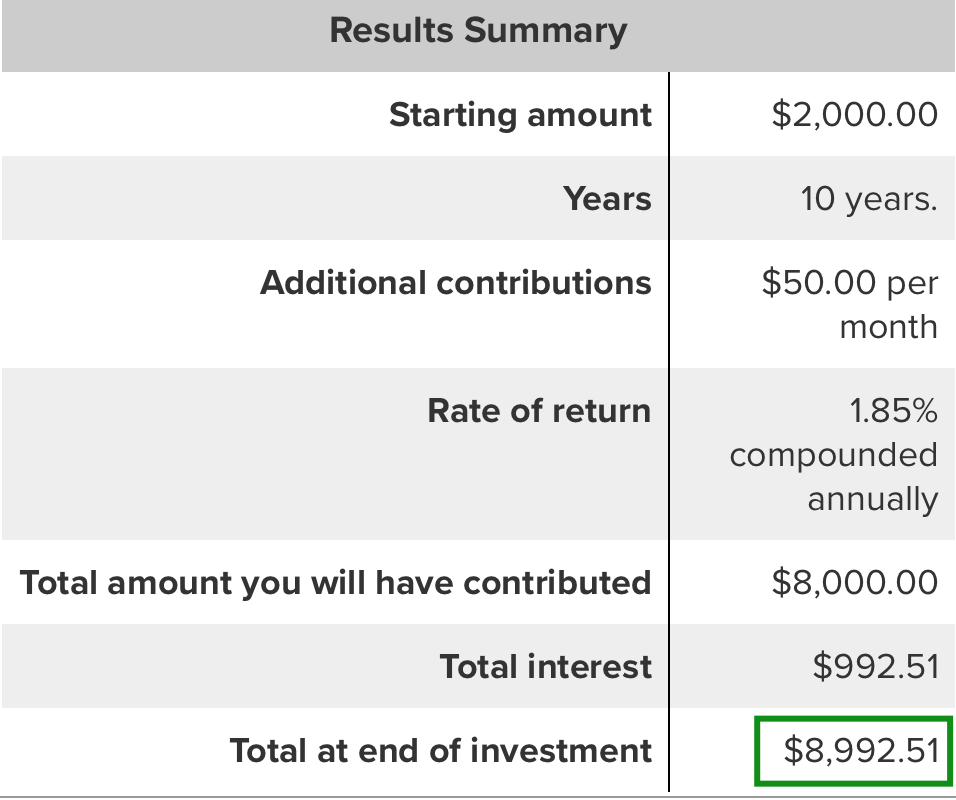The width and height of the screenshot is (956, 800).
Task: Click Total amount you will have contributed
Action: click(x=336, y=582)
